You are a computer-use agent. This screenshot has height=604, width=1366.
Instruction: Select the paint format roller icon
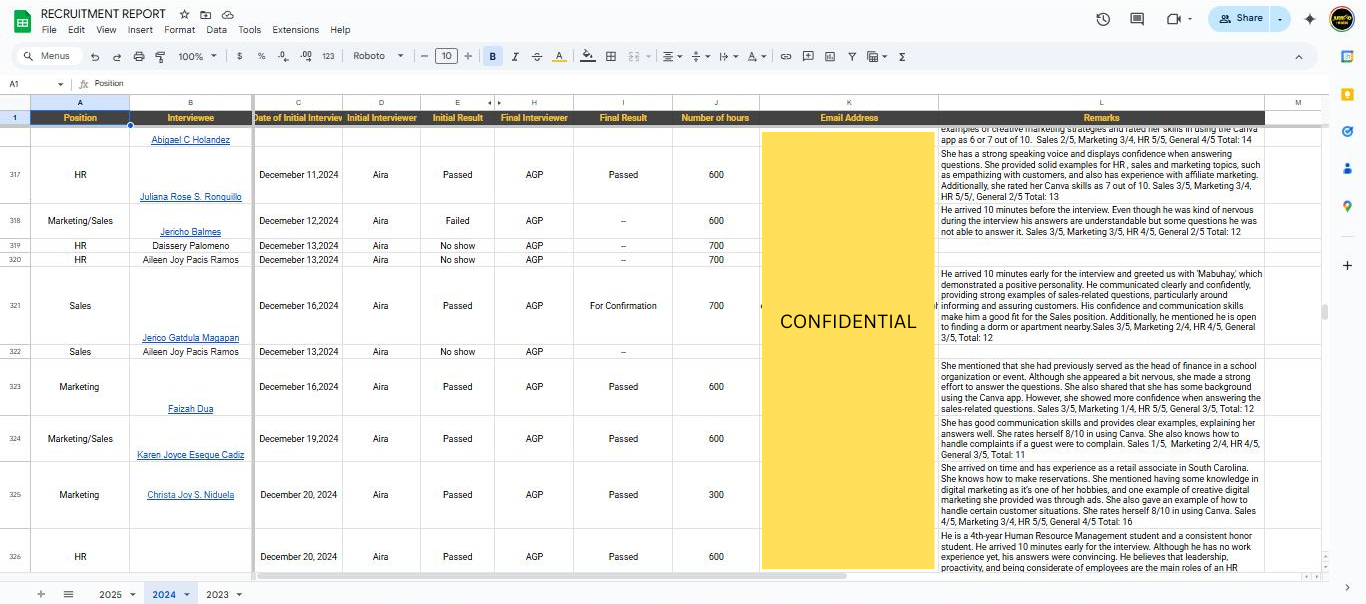pyautogui.click(x=161, y=57)
